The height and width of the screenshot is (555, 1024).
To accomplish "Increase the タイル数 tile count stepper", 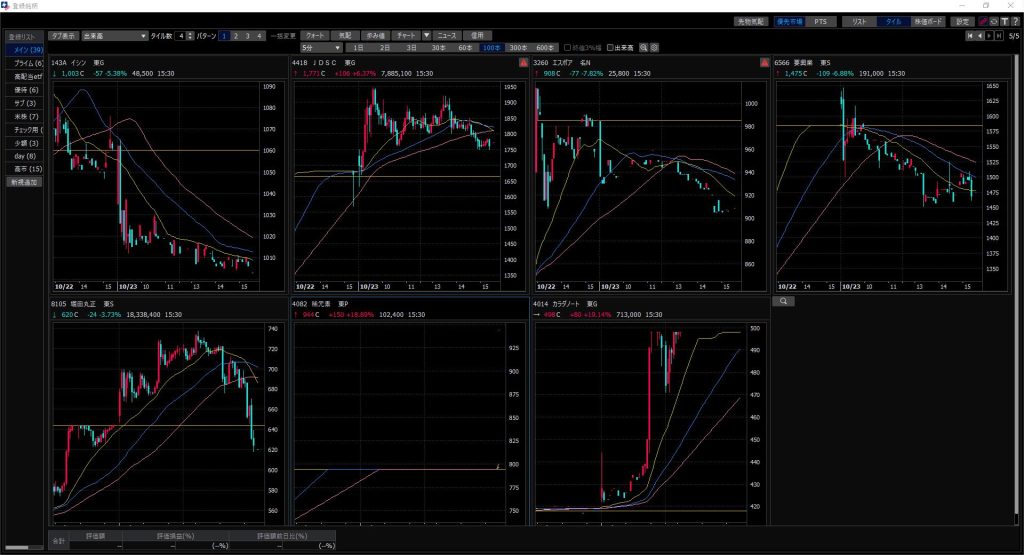I will tap(189, 32).
